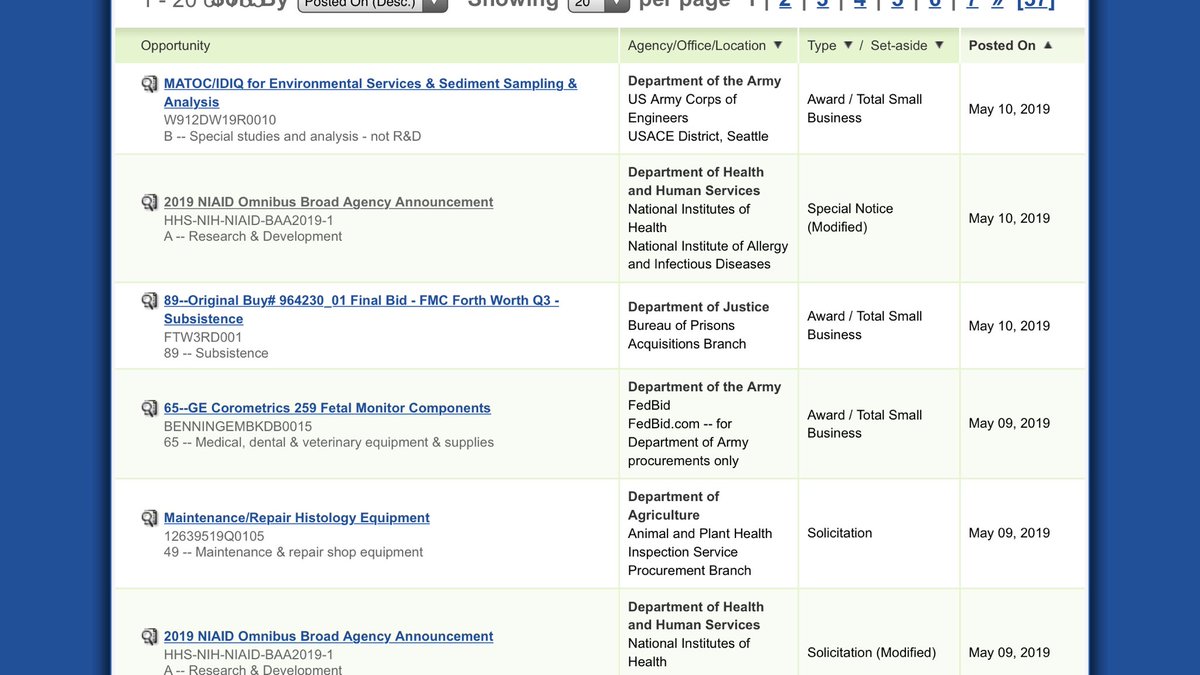Open MATOC/IDIQ for Environmental Services link

coord(370,93)
